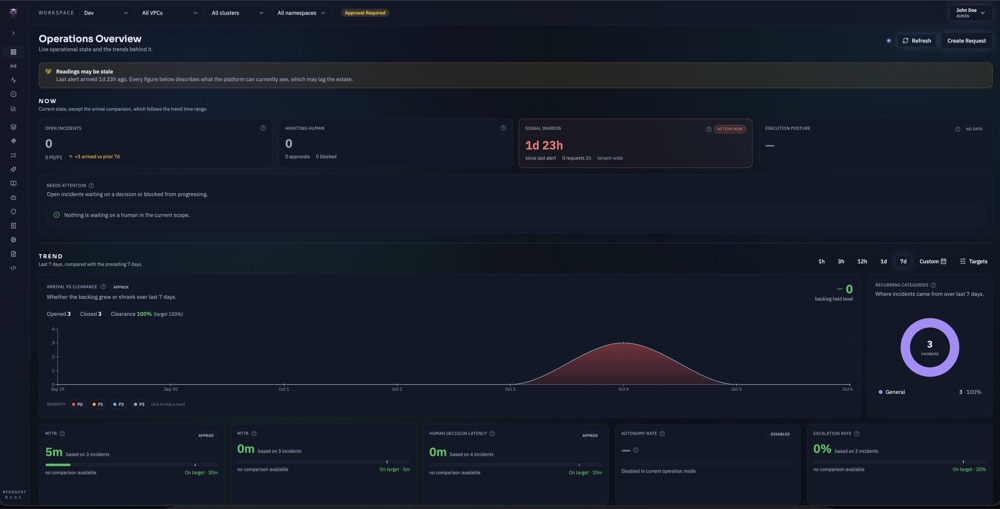The height and width of the screenshot is (509, 1000).
Task: Open the Dev workspace dropdown
Action: coord(106,13)
